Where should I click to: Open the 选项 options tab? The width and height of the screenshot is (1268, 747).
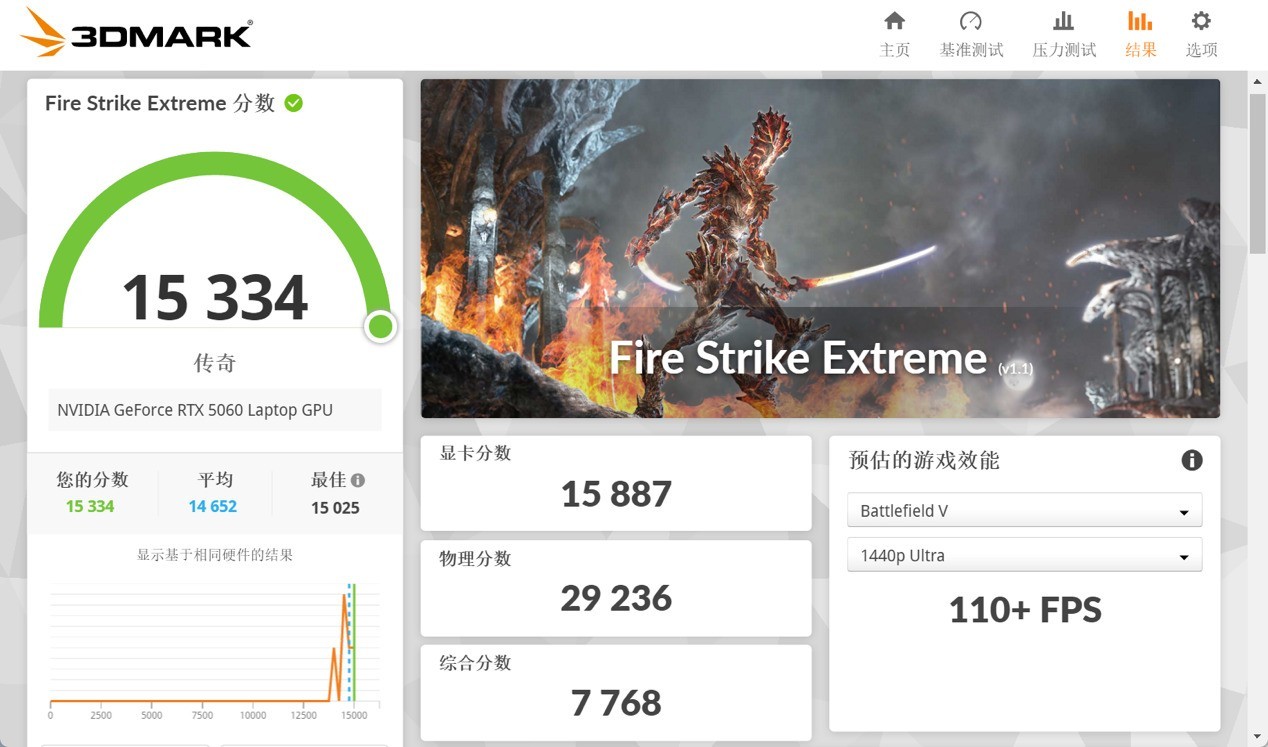(1201, 35)
